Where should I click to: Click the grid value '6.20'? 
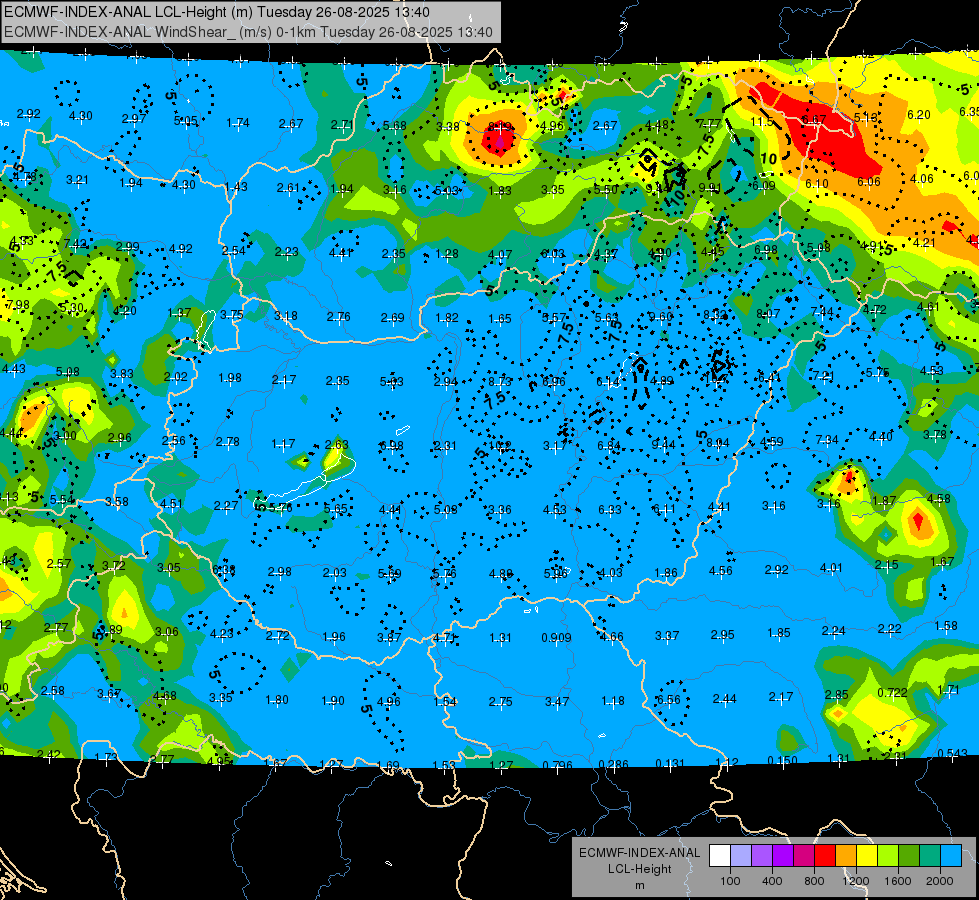(x=918, y=115)
